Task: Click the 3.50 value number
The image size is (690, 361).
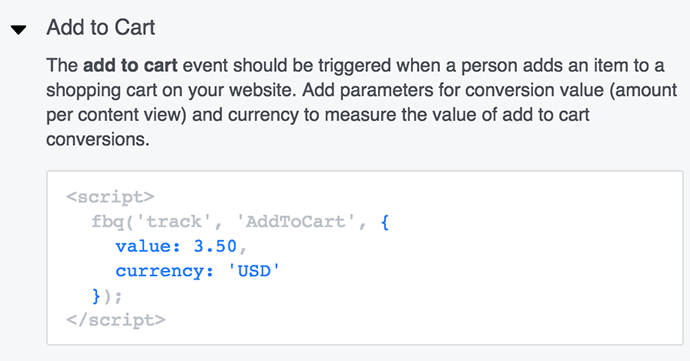Action: tap(215, 246)
